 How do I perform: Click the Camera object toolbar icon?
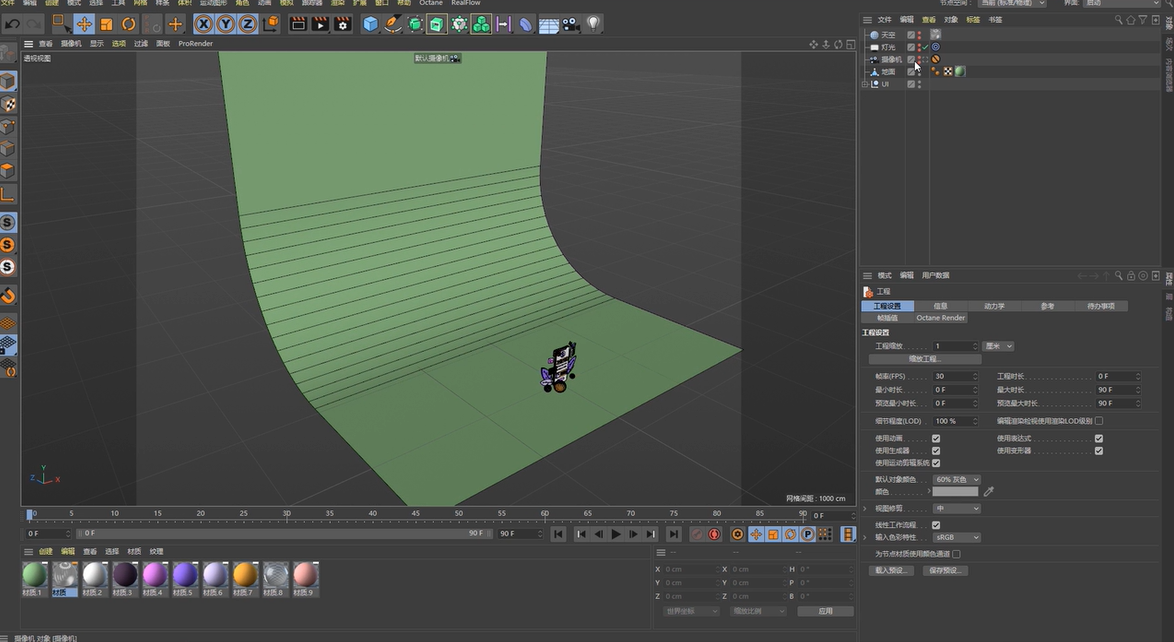pos(571,25)
